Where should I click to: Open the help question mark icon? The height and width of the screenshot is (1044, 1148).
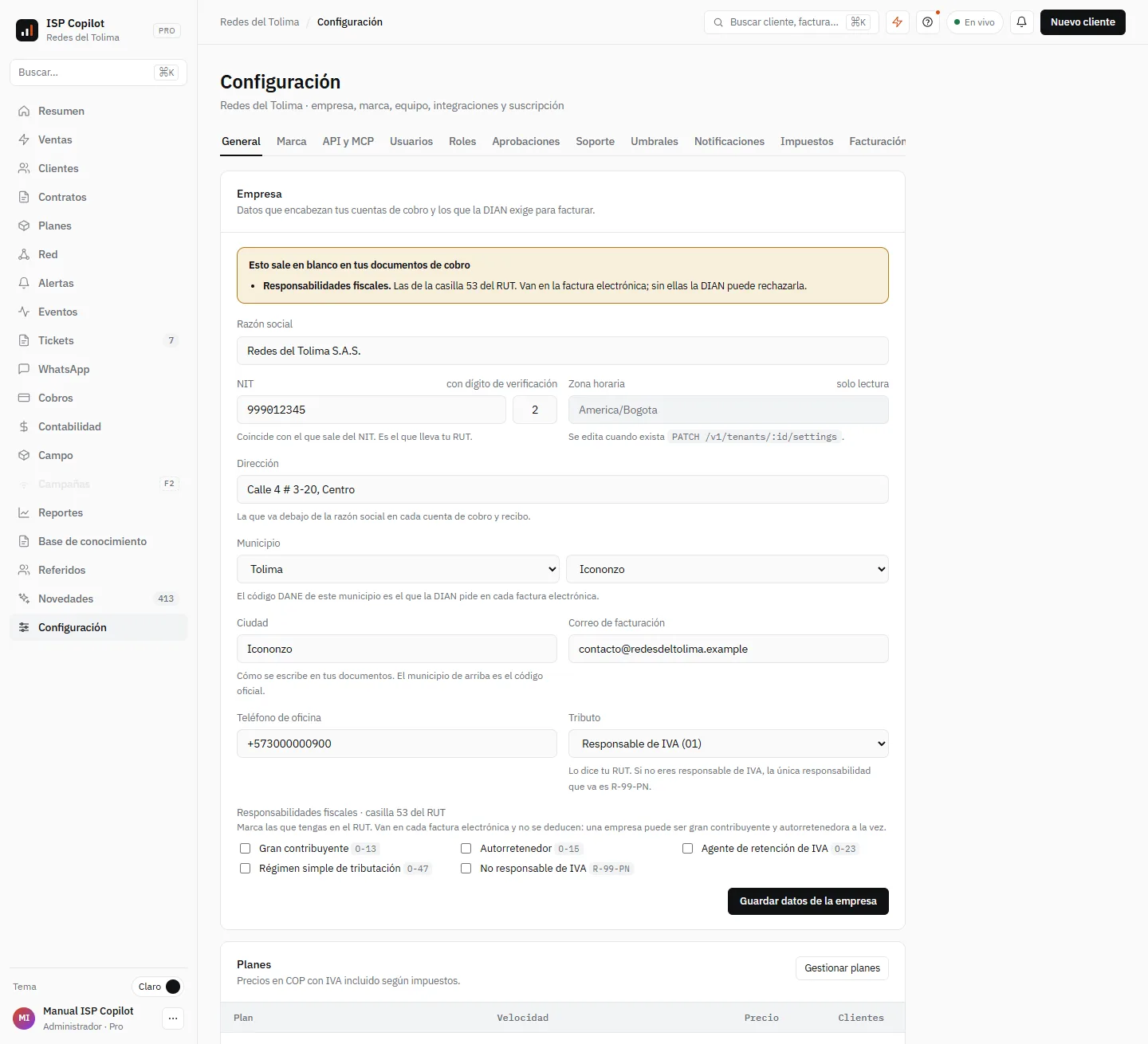coord(927,22)
